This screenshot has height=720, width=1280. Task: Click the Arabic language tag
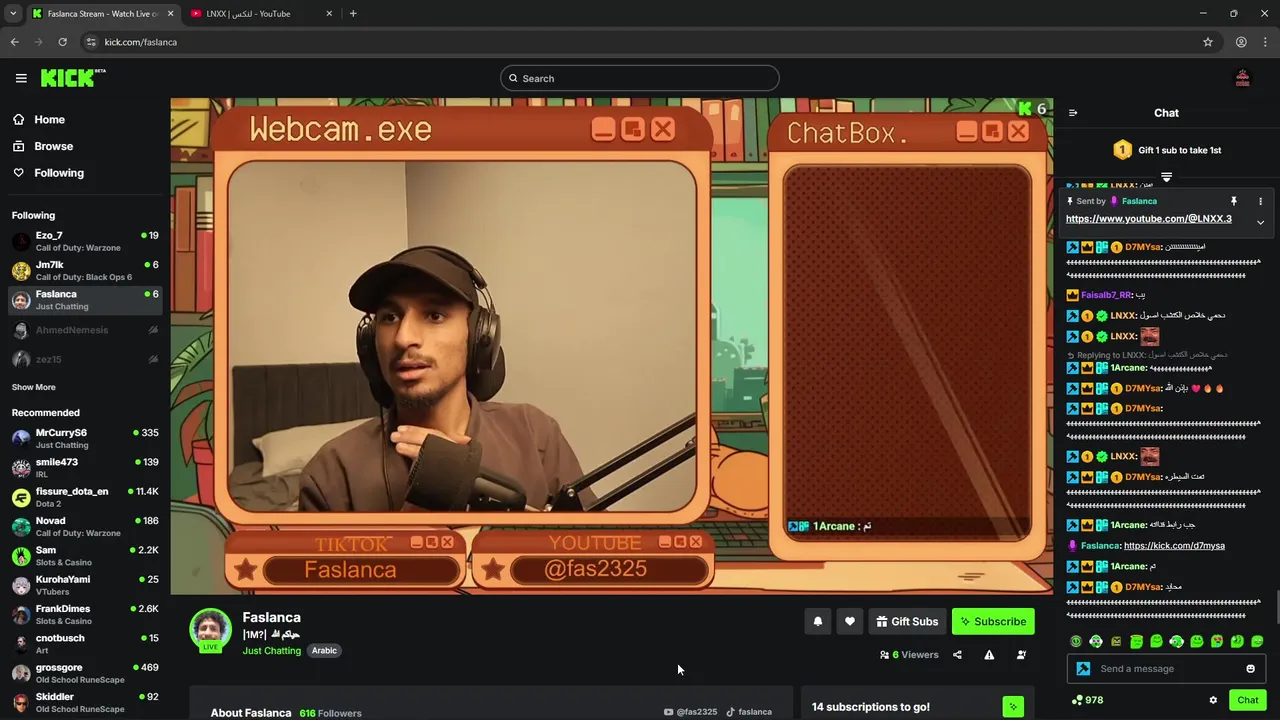pos(324,651)
